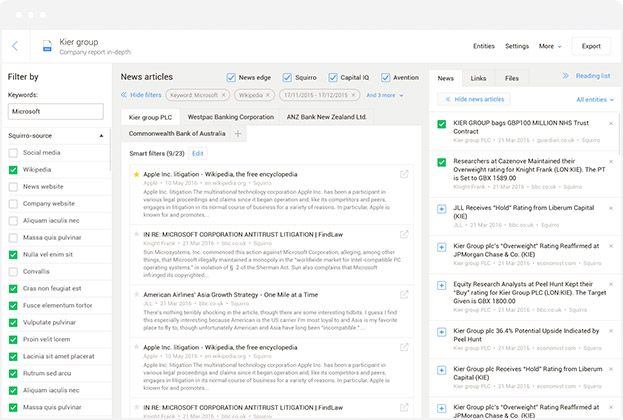The width and height of the screenshot is (623, 420).
Task: Unstar the first Apple Inc. litigation article
Action: [137, 174]
